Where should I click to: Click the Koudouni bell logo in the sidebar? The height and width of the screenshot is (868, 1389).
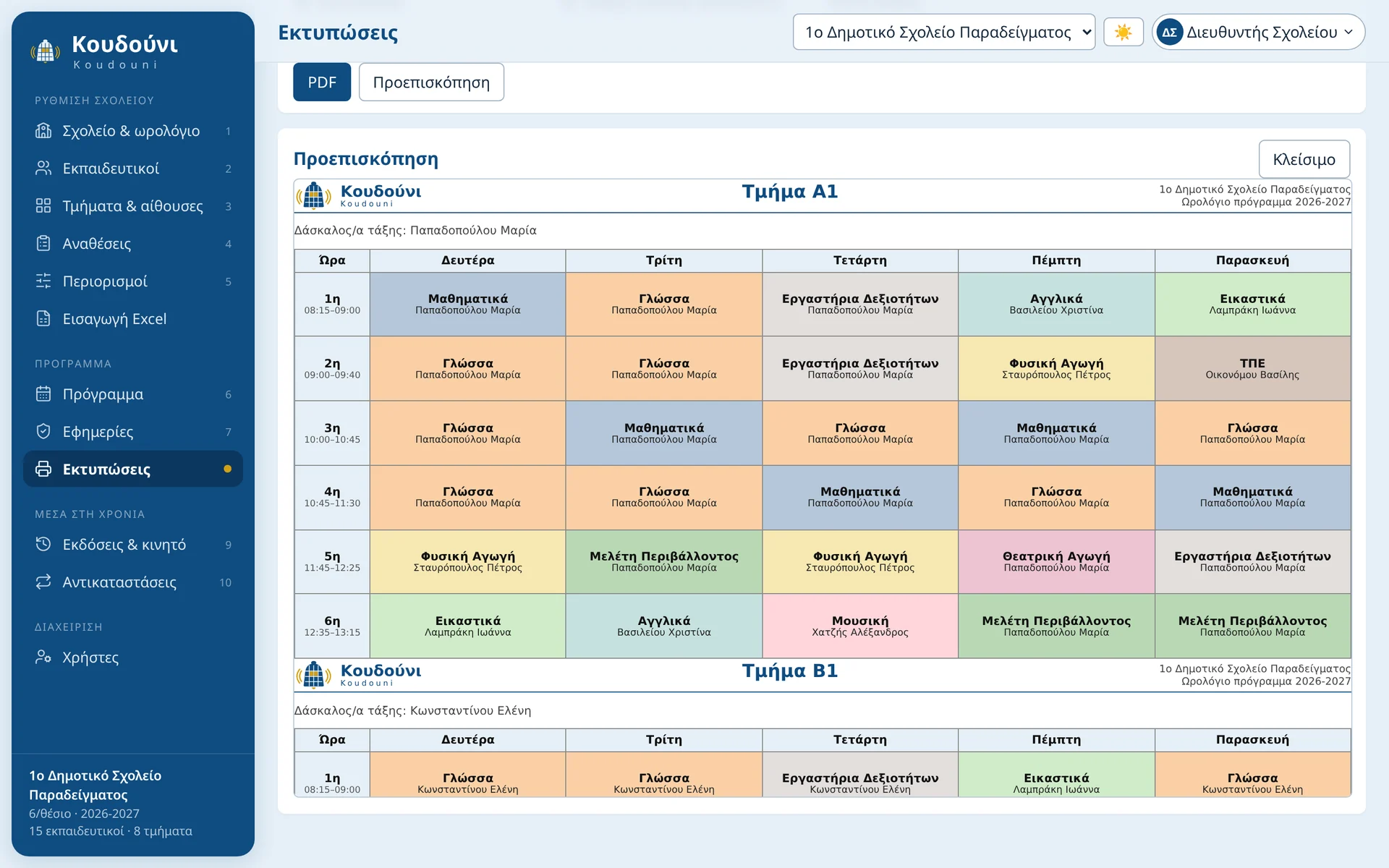(45, 52)
